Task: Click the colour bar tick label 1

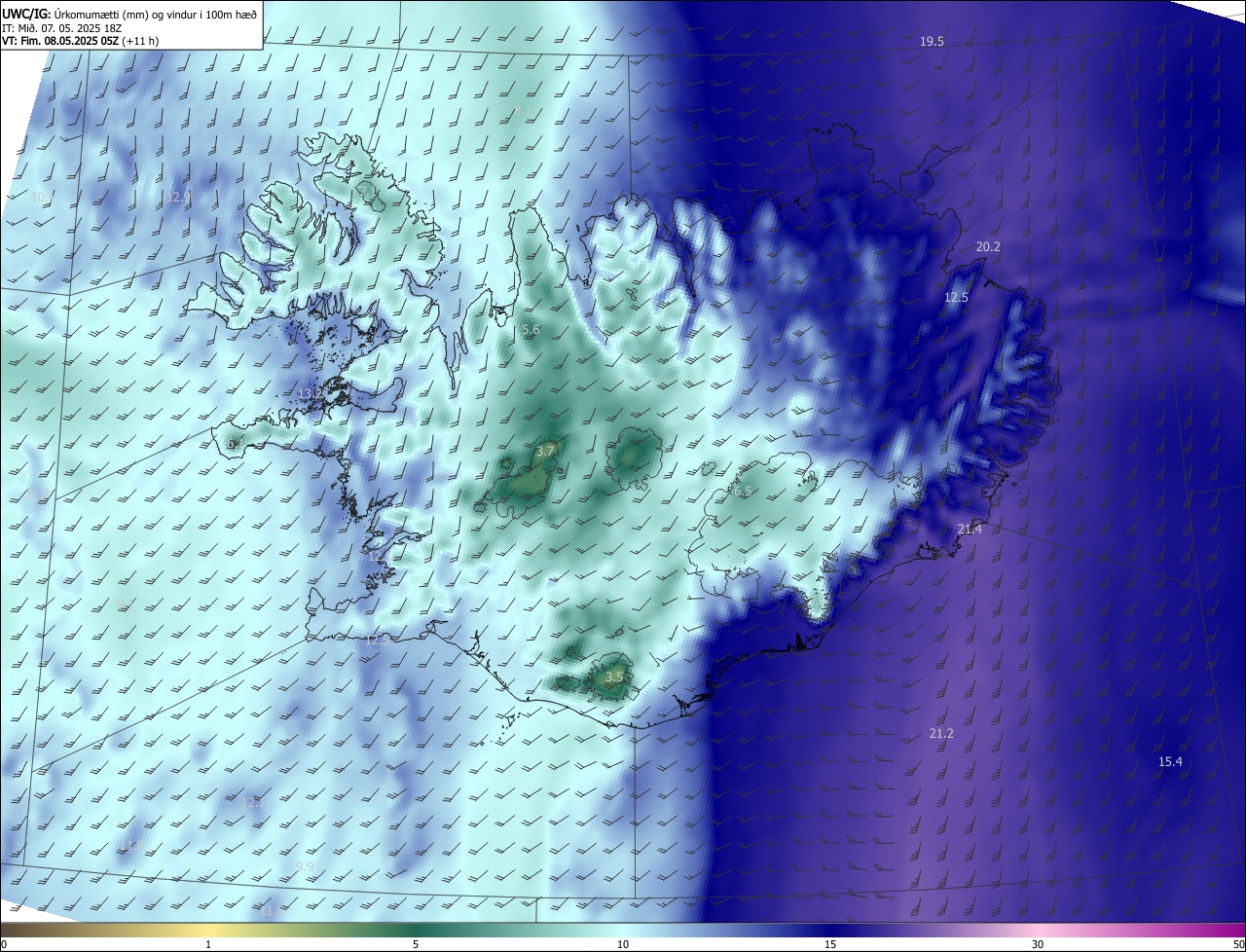Action: [x=208, y=944]
